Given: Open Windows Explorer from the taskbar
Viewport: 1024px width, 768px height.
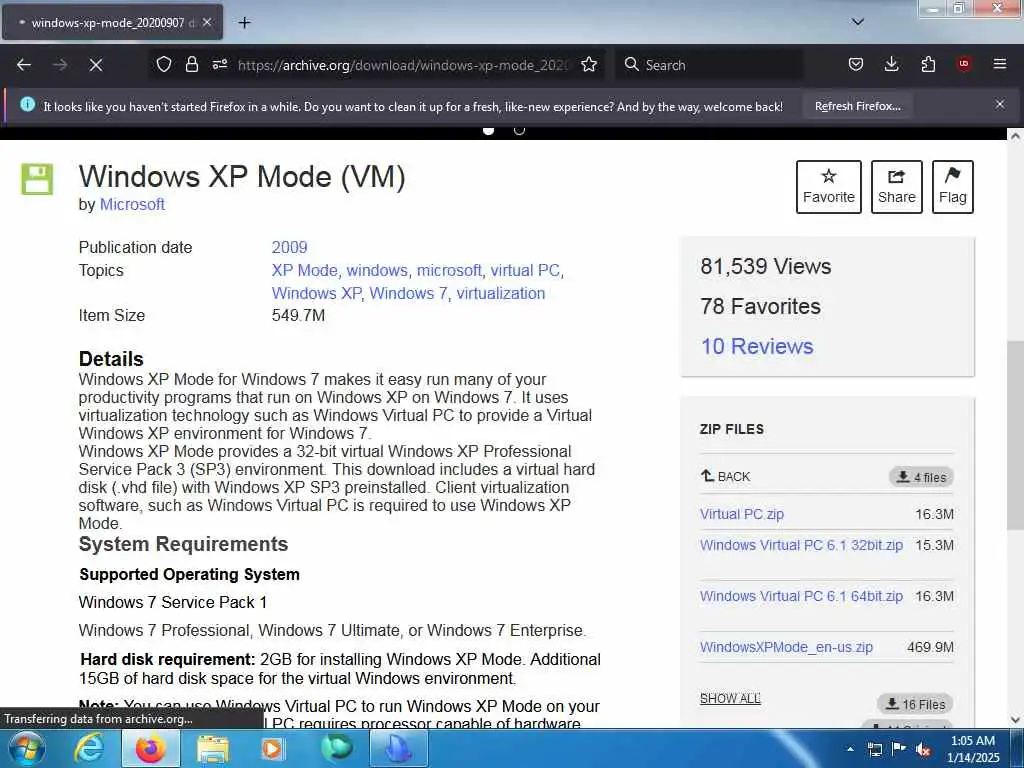Looking at the screenshot, I should coord(212,749).
